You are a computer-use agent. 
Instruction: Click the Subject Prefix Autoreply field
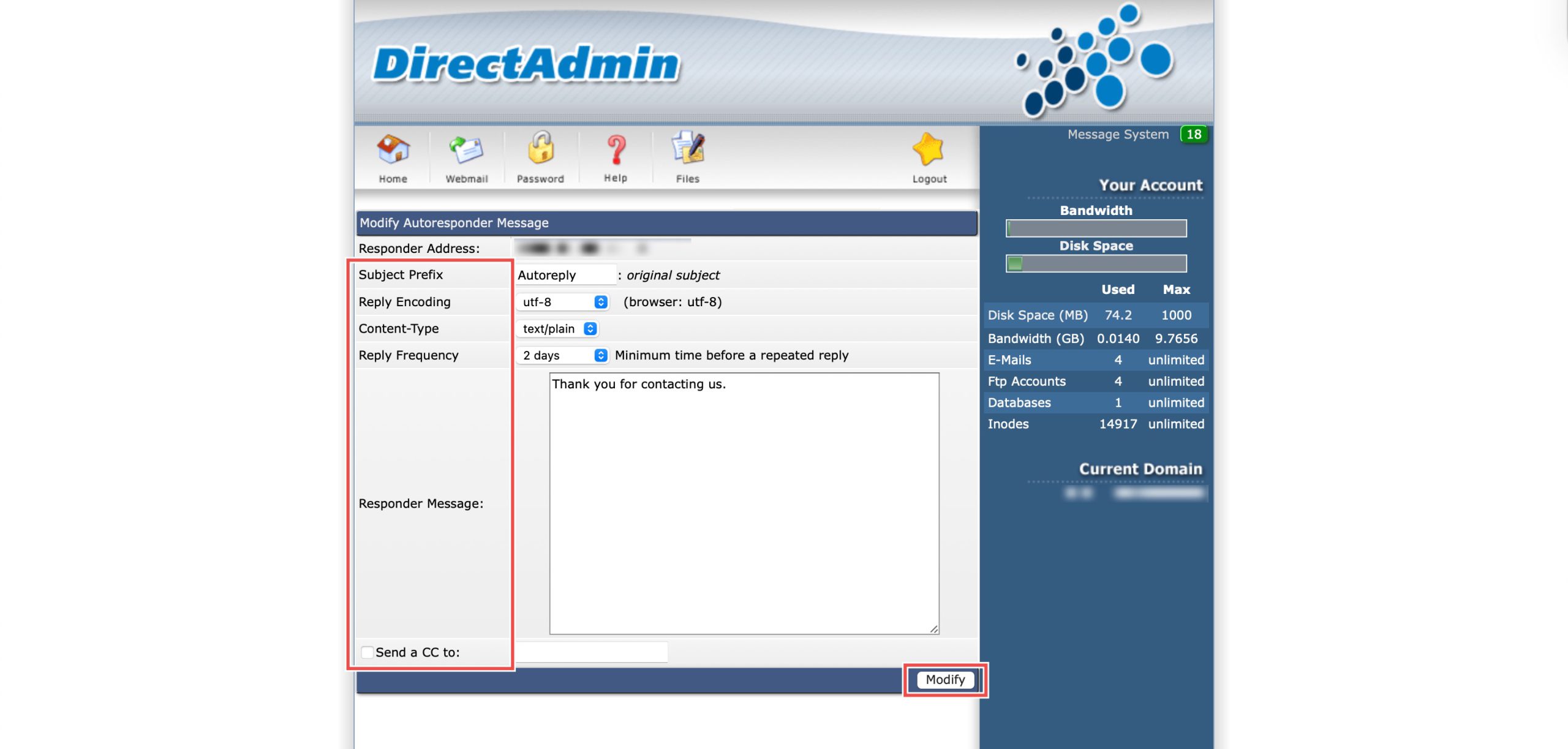click(565, 275)
